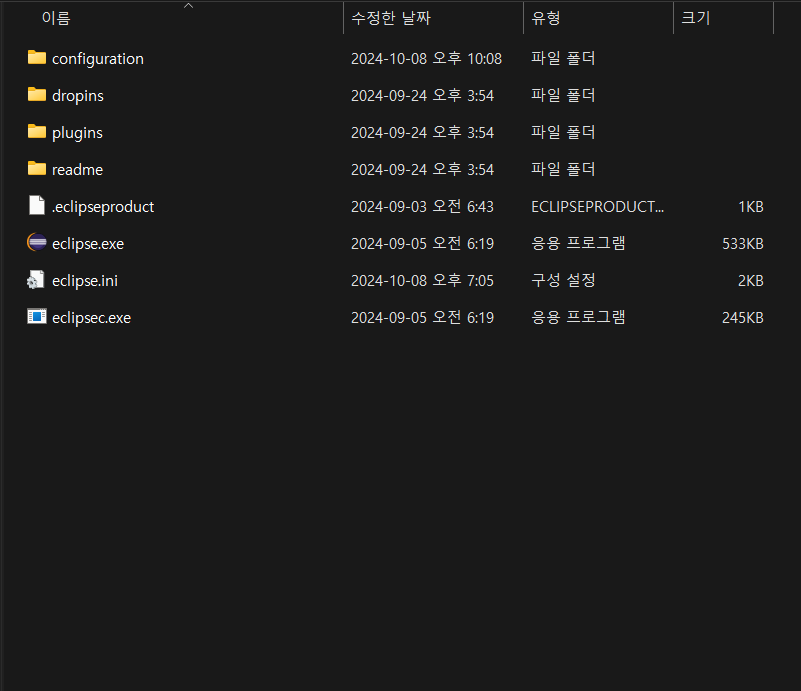Click the readme folder icon
The height and width of the screenshot is (691, 801).
[37, 169]
